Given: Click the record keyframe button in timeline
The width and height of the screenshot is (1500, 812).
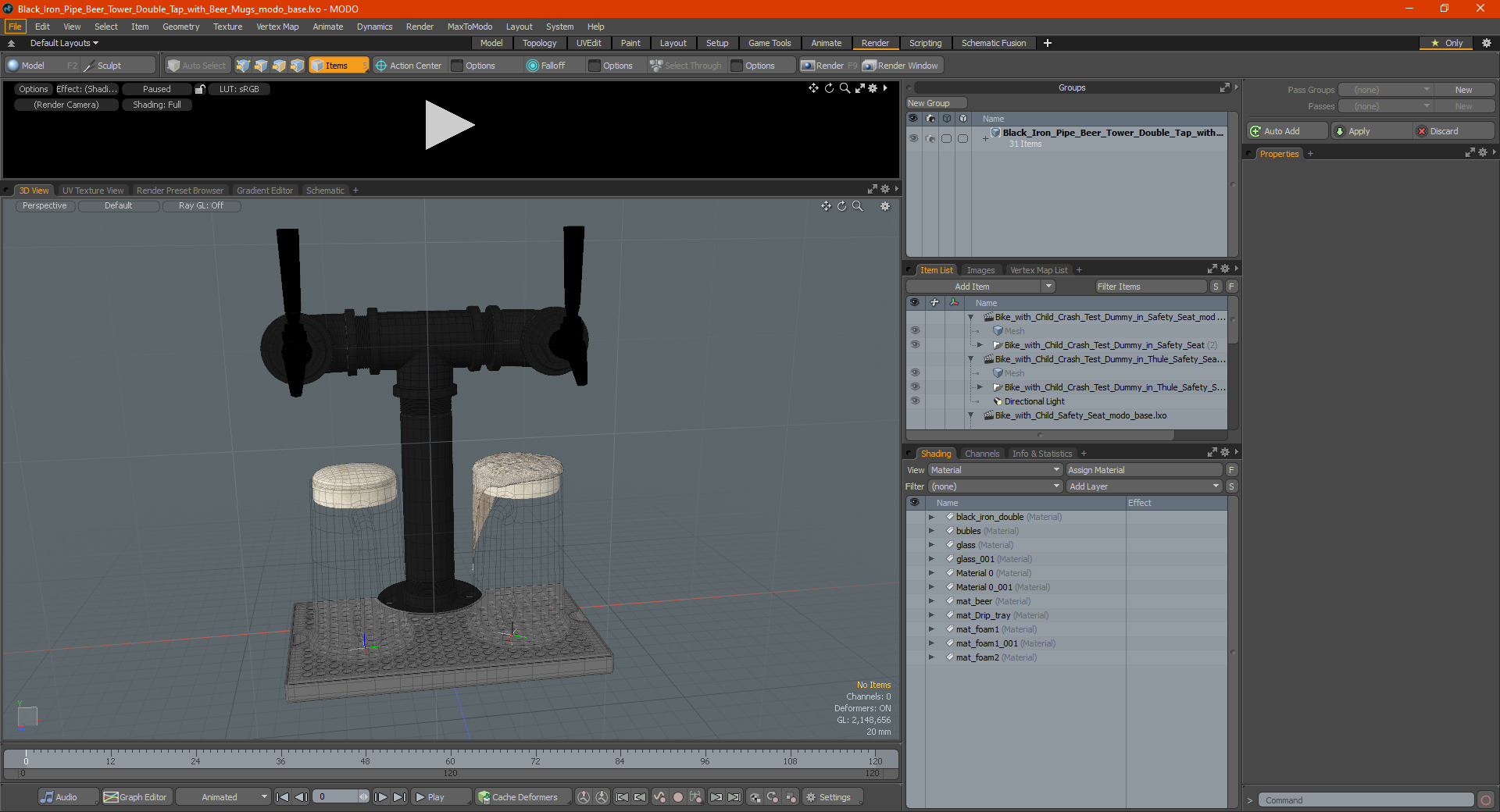Looking at the screenshot, I should (x=678, y=797).
